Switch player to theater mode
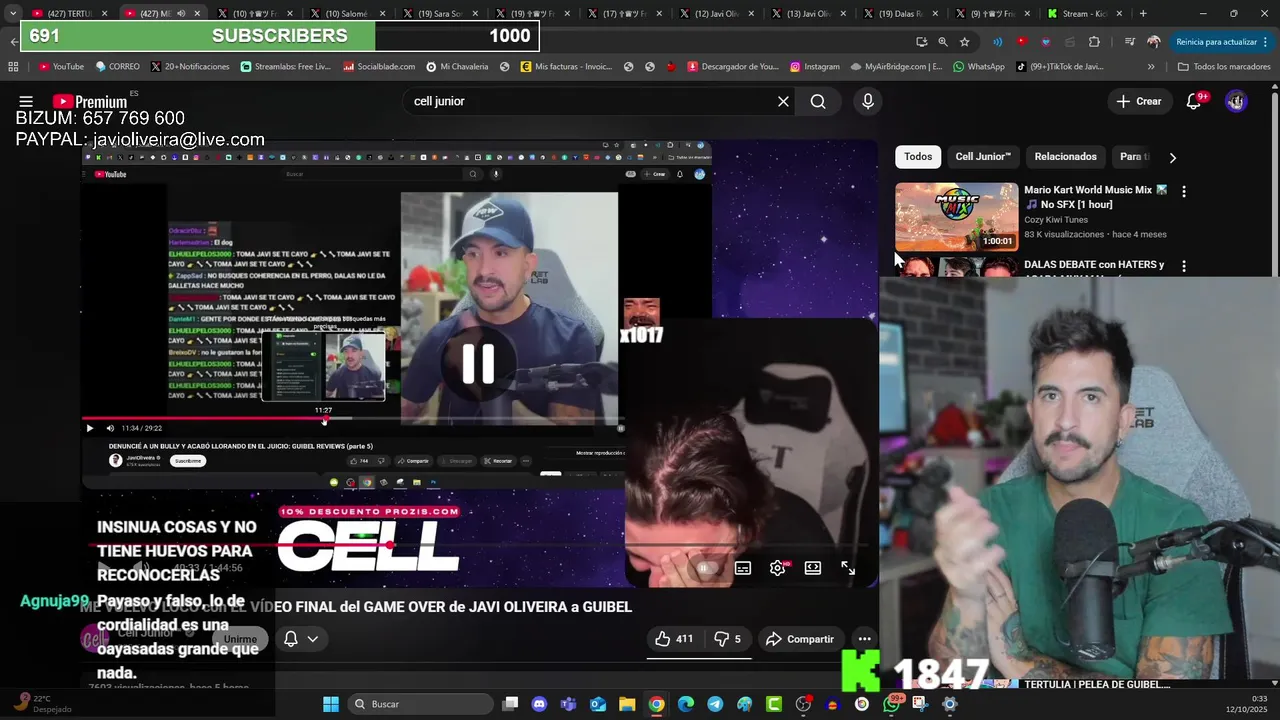This screenshot has height=720, width=1280. [x=813, y=568]
